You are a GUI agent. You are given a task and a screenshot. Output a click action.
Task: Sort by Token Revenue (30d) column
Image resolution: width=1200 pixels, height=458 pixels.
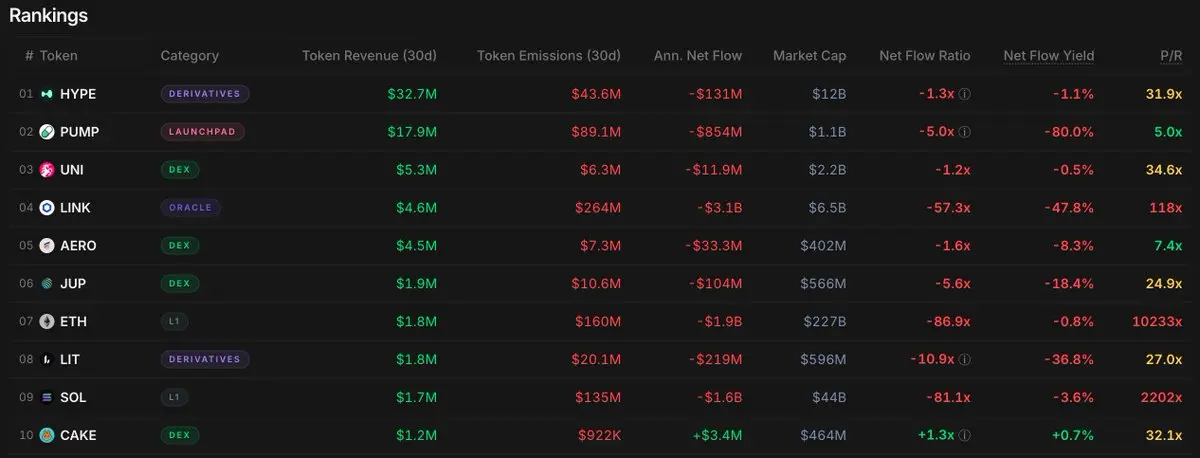pos(369,56)
